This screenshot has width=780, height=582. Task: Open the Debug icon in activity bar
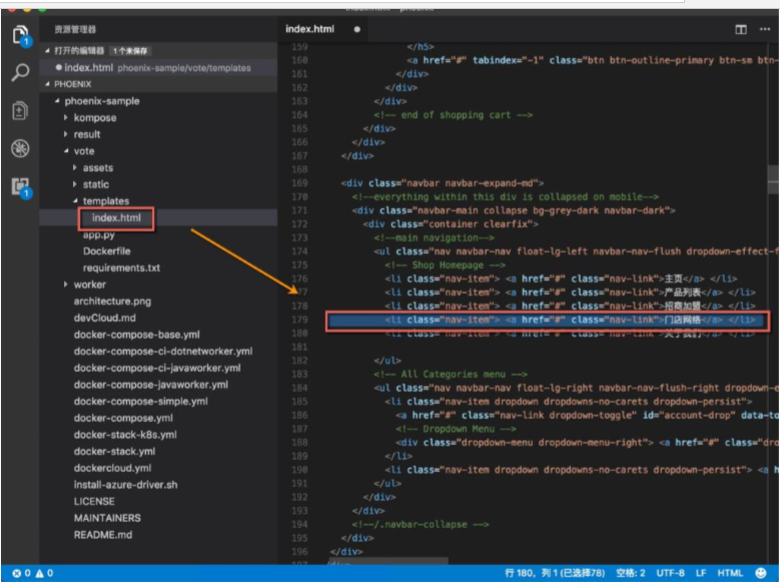pyautogui.click(x=20, y=148)
